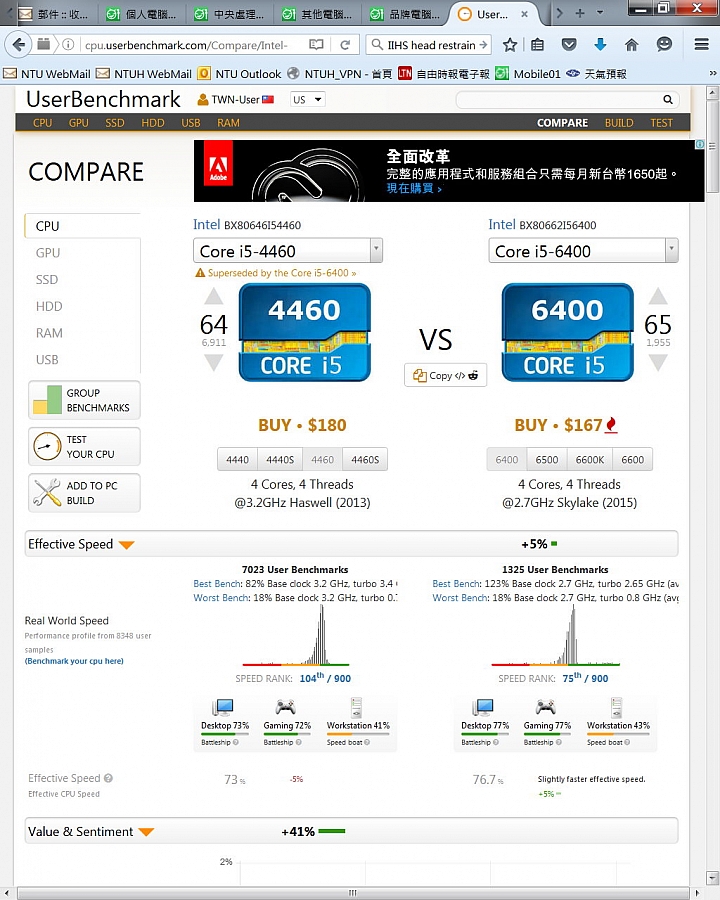Open Group Benchmarks button
The width and height of the screenshot is (720, 900).
click(x=84, y=400)
